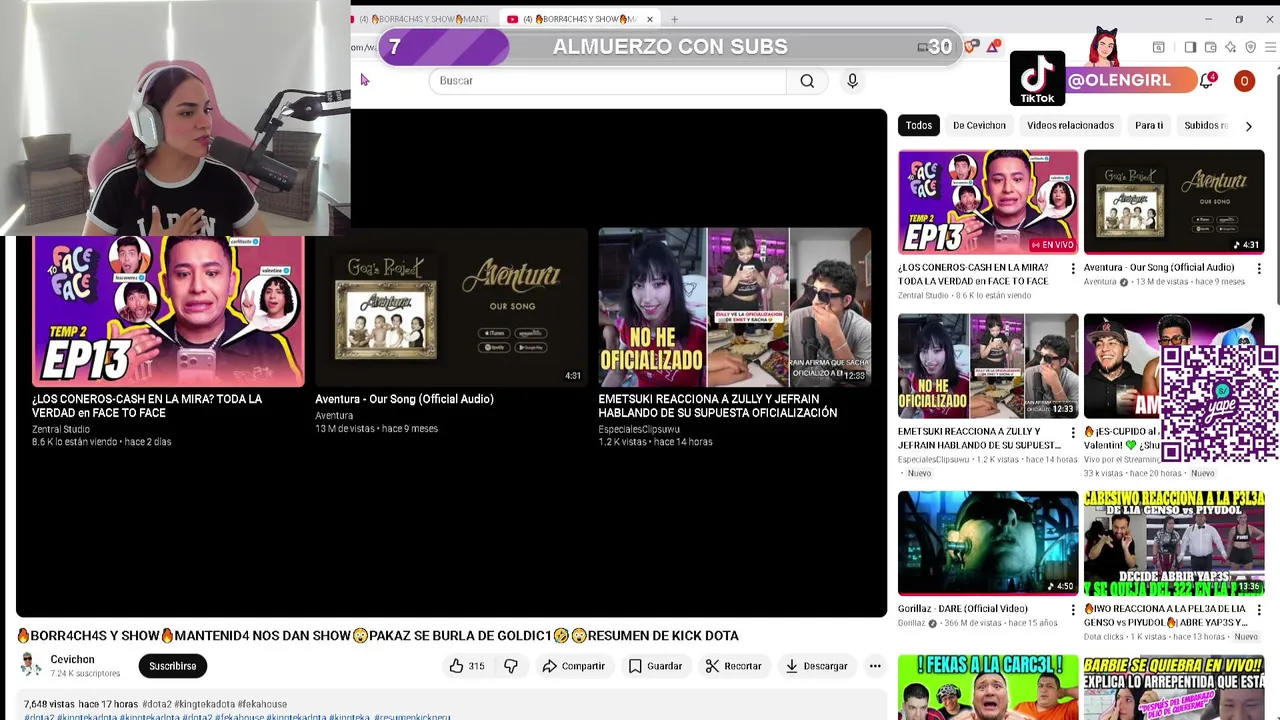This screenshot has height=720, width=1280.
Task: Like the video with 315 likes
Action: click(x=466, y=666)
